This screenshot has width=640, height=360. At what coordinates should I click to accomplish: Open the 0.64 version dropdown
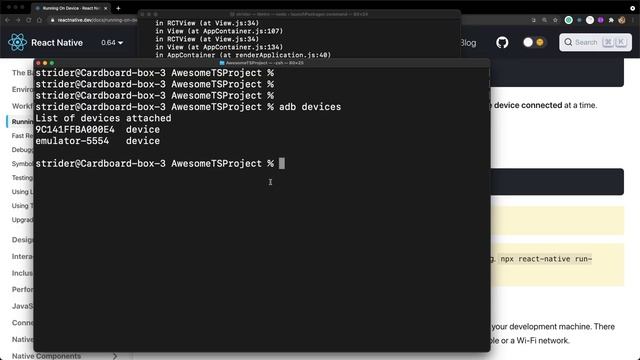[112, 42]
